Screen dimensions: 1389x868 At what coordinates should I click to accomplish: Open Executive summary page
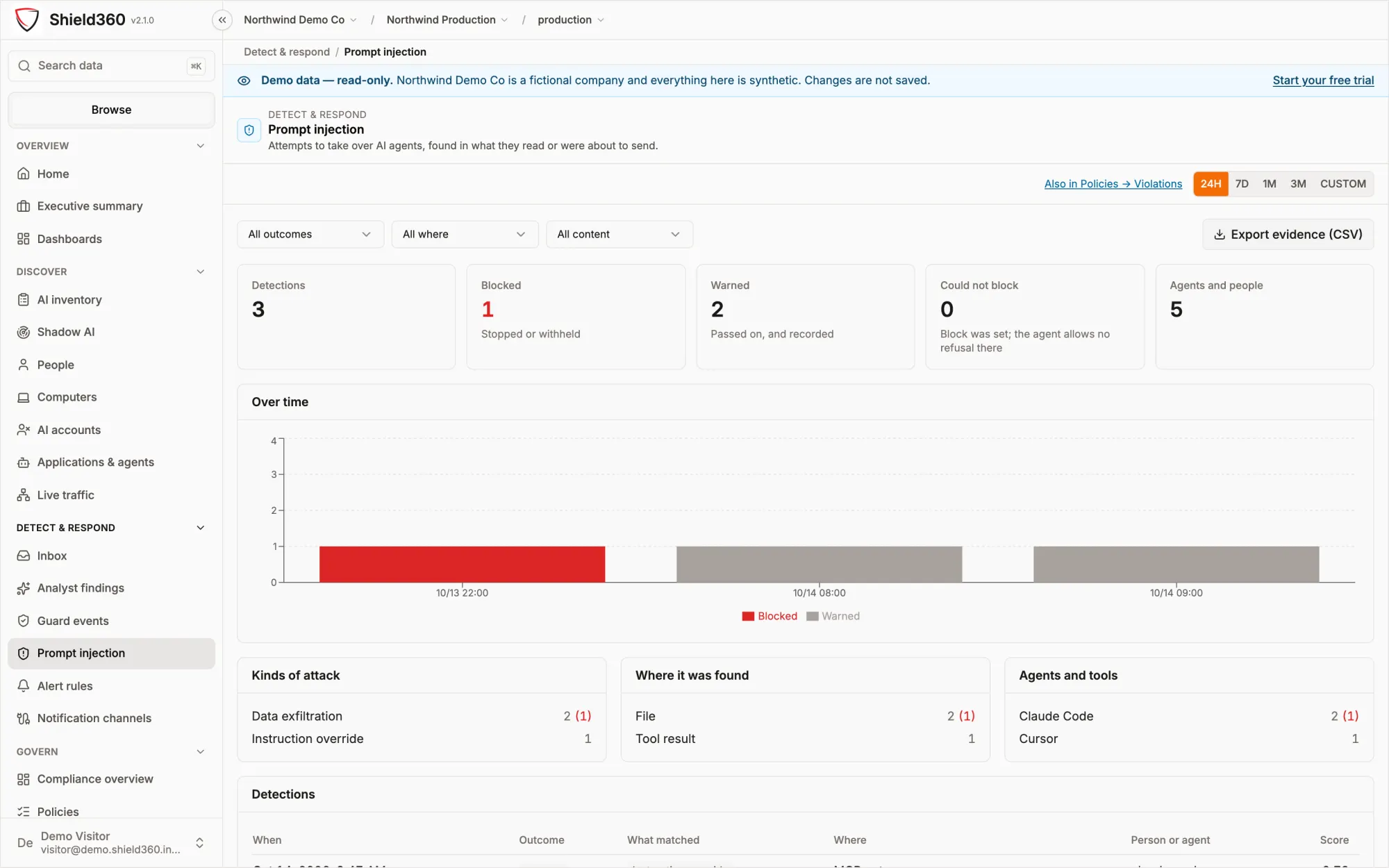click(x=111, y=206)
